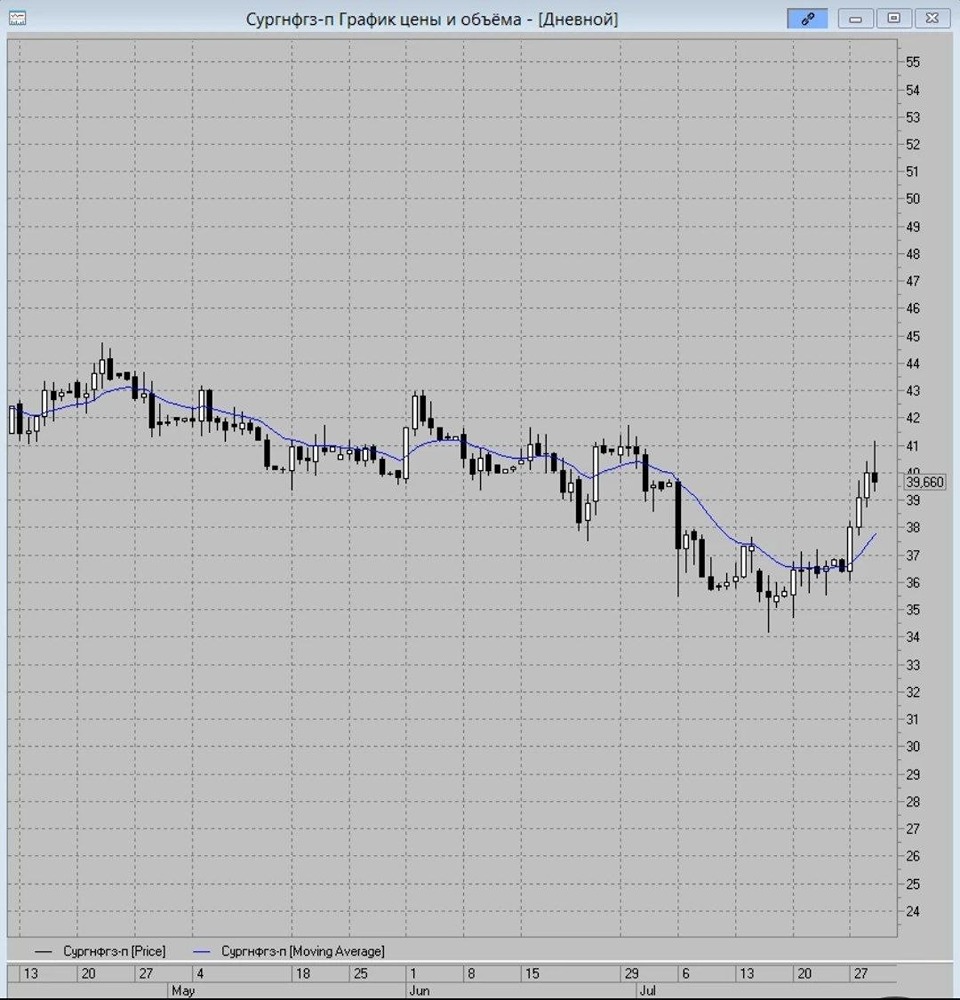Screen dimensions: 960x1000
Task: Click the long black candle at July 6
Action: 678,515
